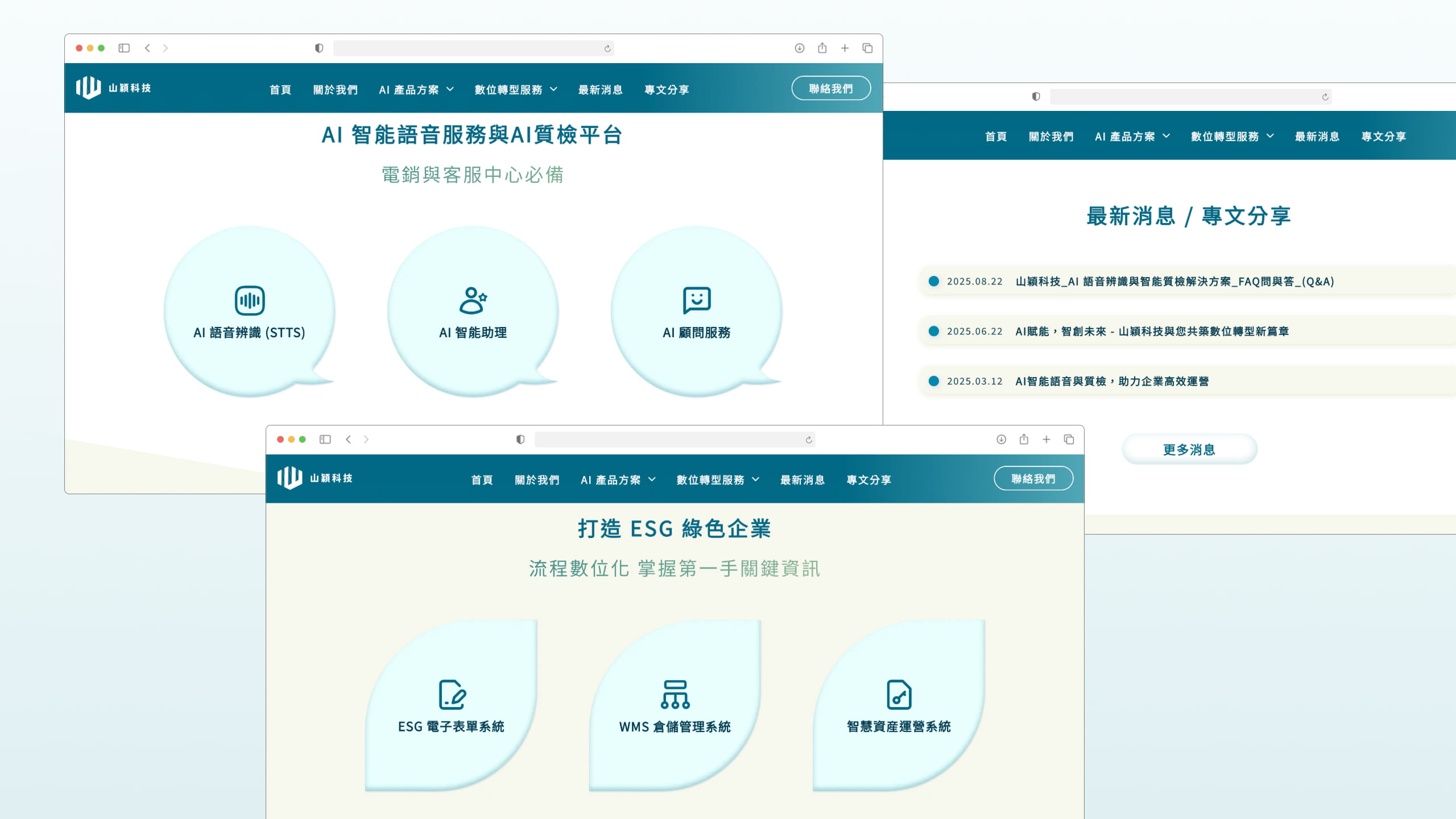1456x819 pixels.
Task: Expand AI 產品方案 in the bottom window
Action: pyautogui.click(x=617, y=479)
